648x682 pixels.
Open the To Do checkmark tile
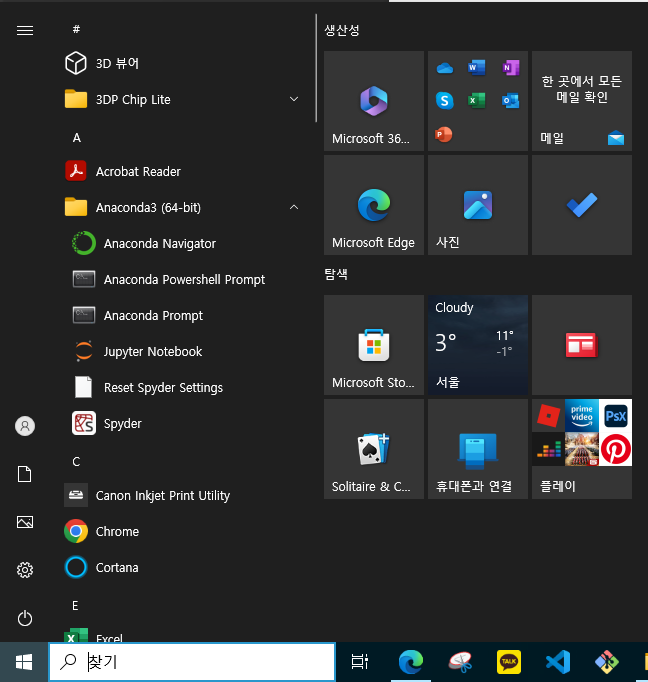(582, 205)
